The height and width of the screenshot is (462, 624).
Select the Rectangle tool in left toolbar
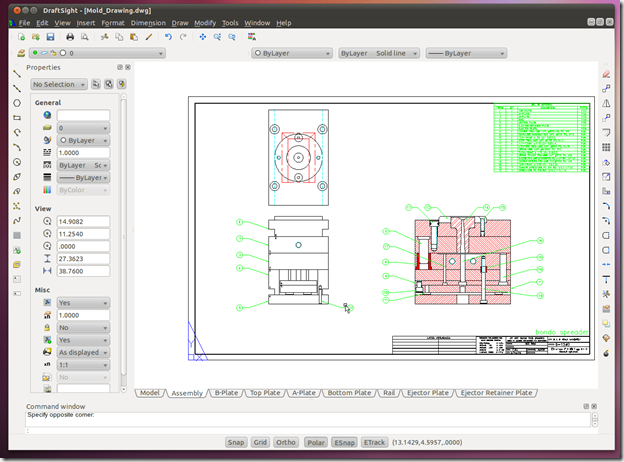point(17,118)
